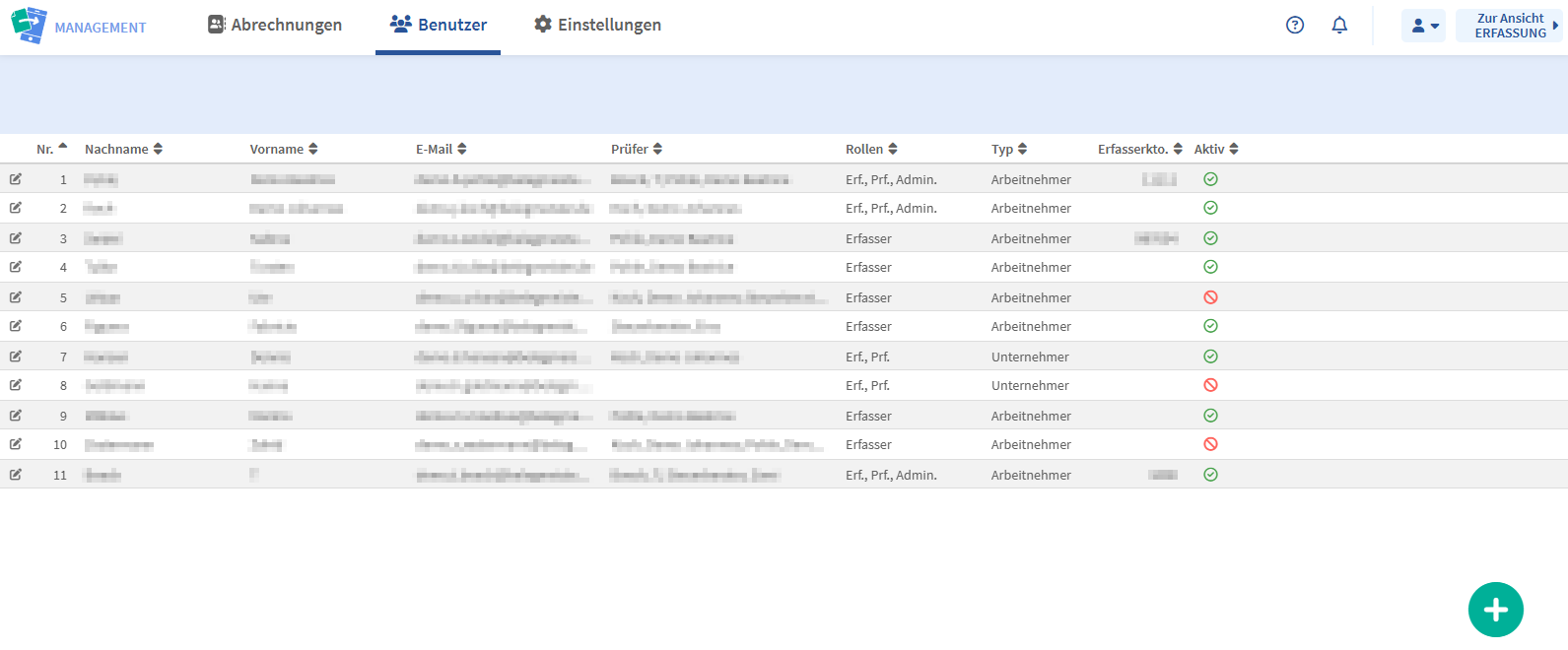This screenshot has height=650, width=1568.
Task: Edit user in row 4
Action: 16,267
